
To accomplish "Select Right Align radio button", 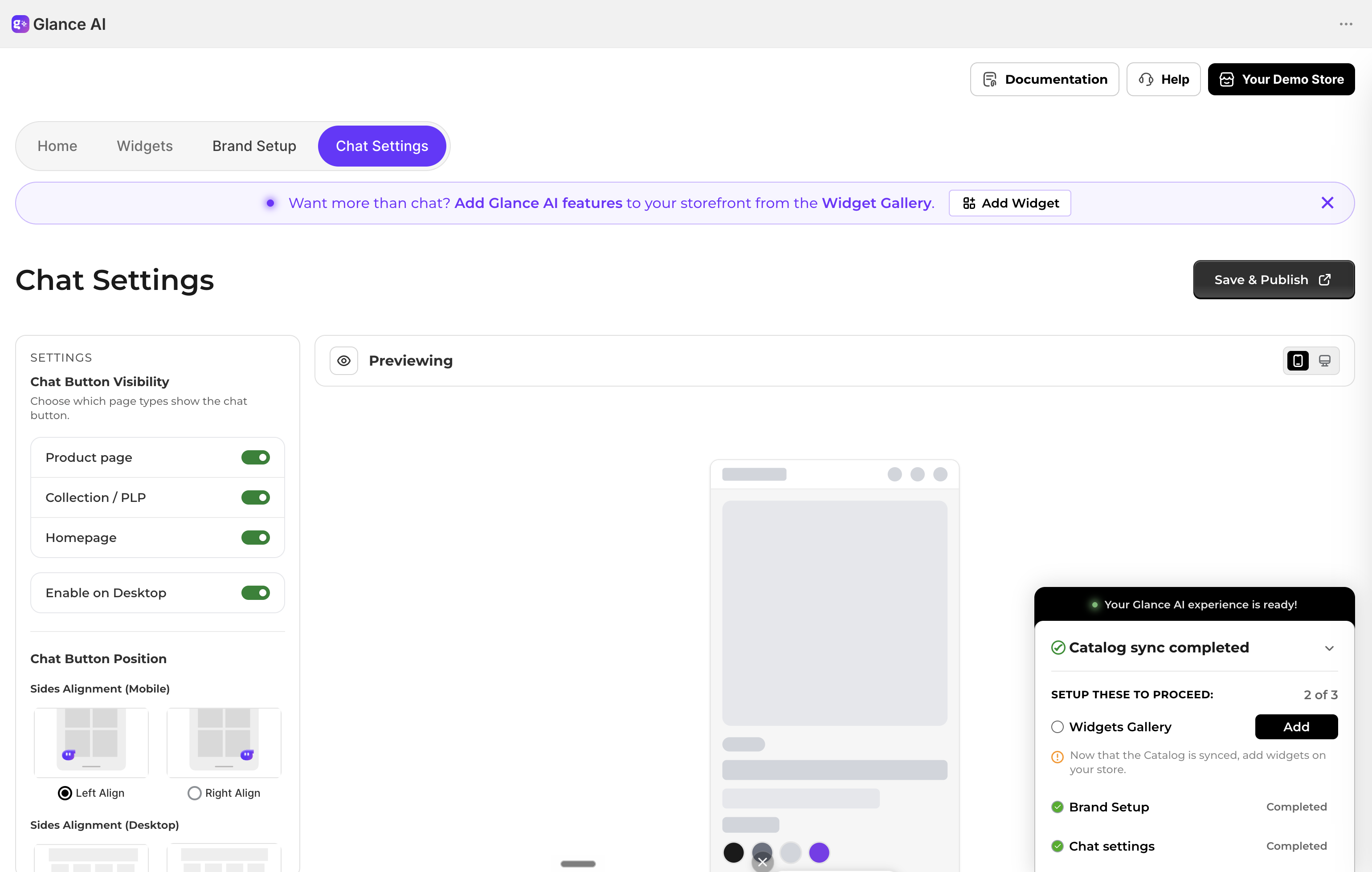I will point(194,793).
